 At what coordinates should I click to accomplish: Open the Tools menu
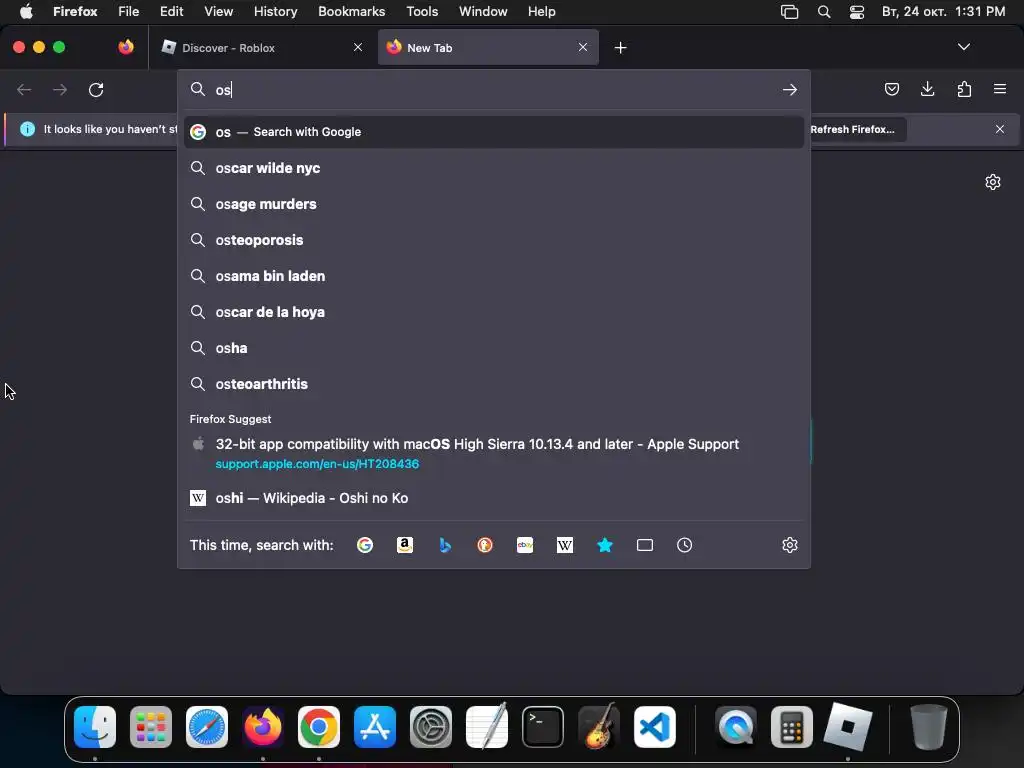click(x=422, y=11)
